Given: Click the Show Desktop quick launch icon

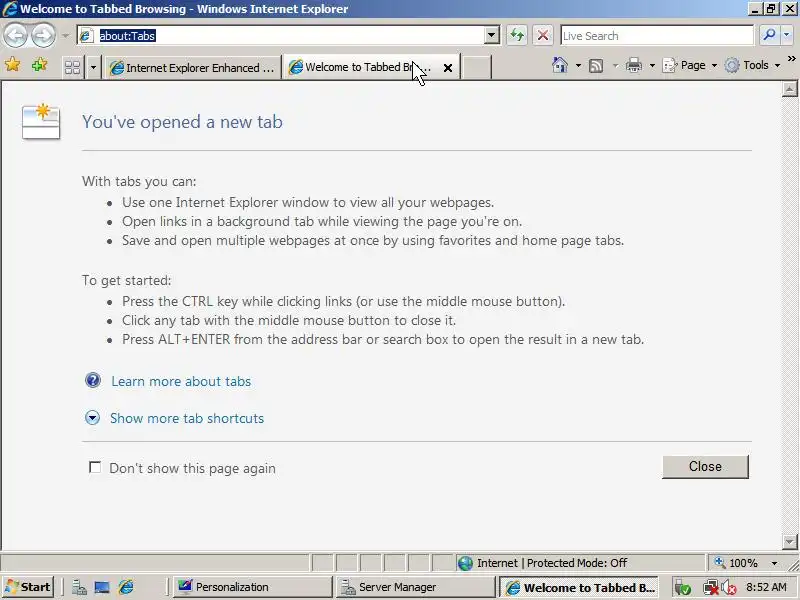Looking at the screenshot, I should 102,588.
